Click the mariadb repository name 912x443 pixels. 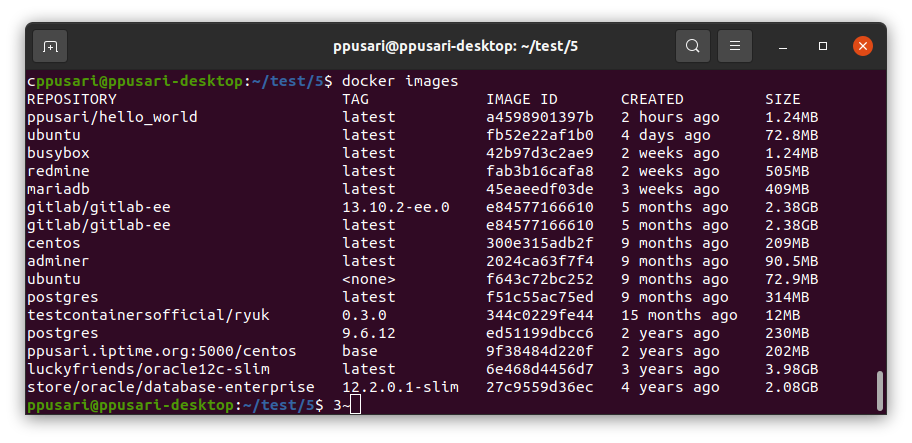pos(58,190)
